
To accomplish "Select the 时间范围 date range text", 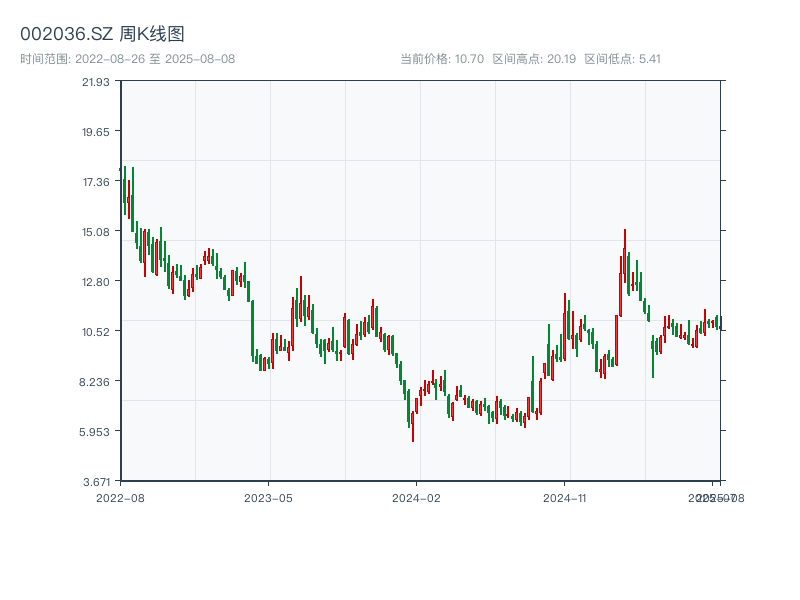I will pyautogui.click(x=128, y=59).
